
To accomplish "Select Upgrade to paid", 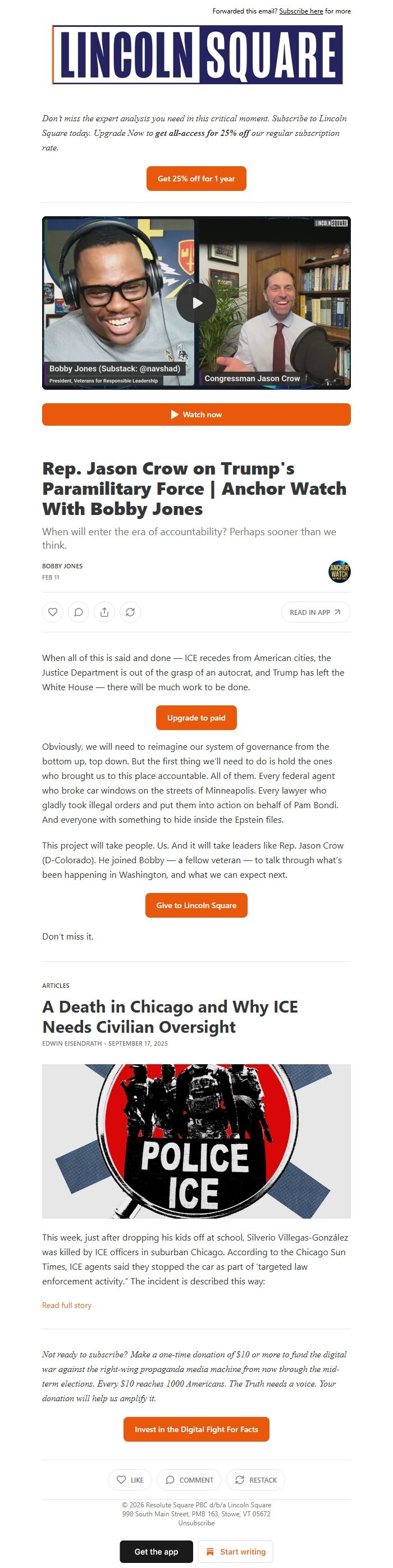I will click(196, 718).
